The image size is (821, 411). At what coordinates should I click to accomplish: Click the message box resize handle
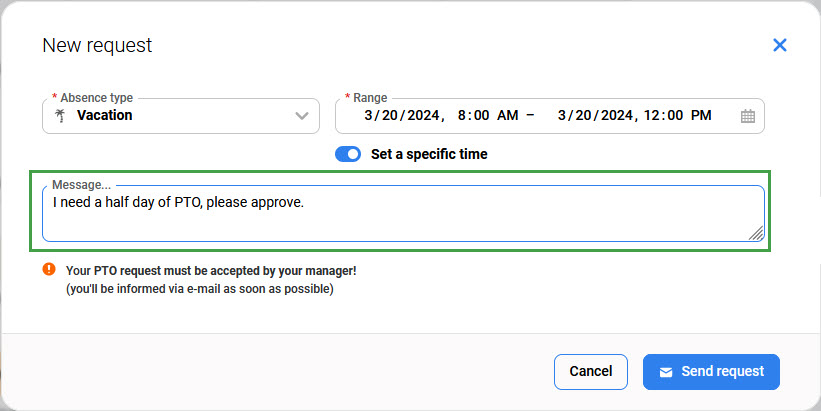[x=756, y=234]
